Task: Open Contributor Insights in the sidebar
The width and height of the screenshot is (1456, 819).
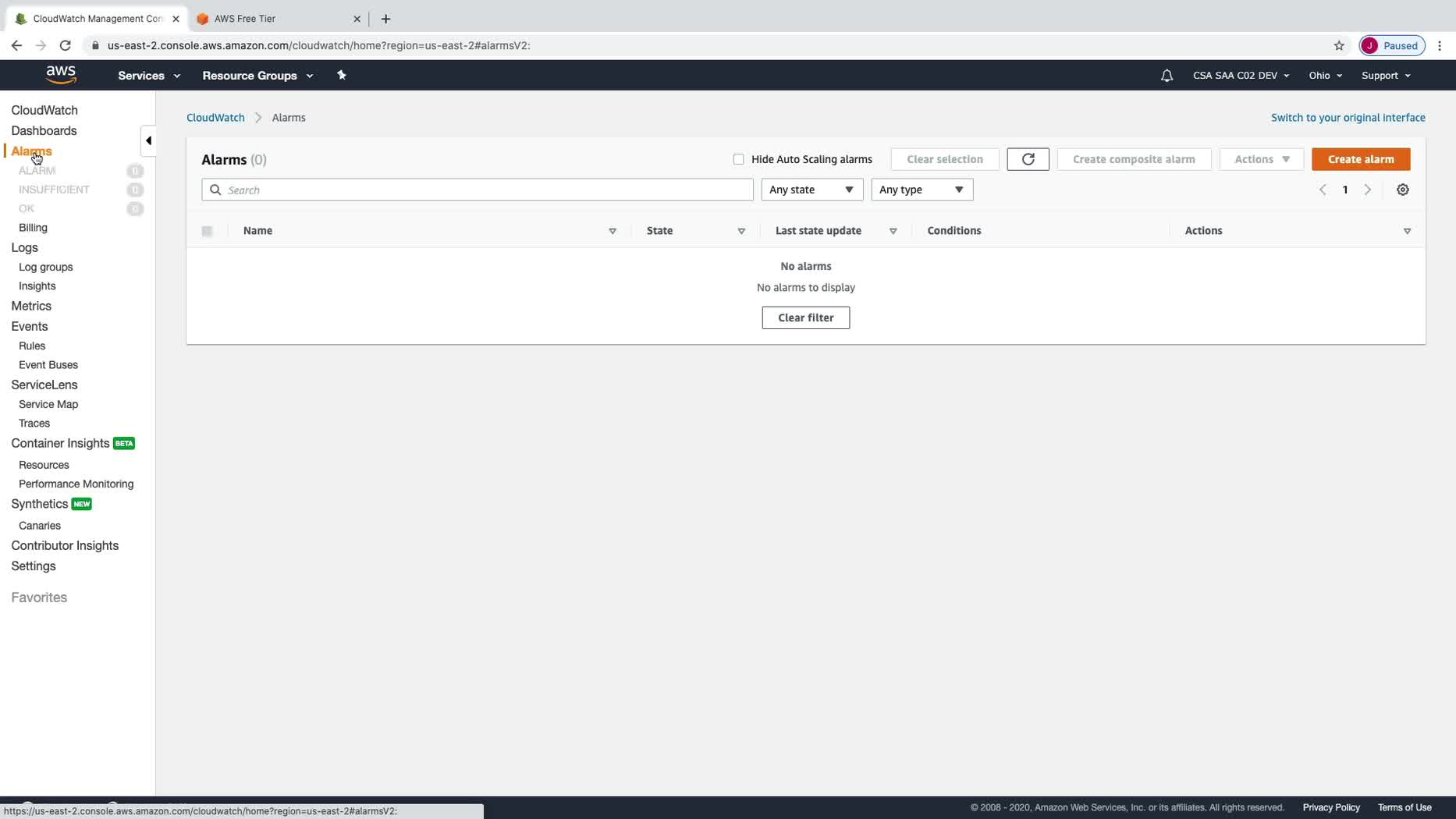Action: point(65,546)
